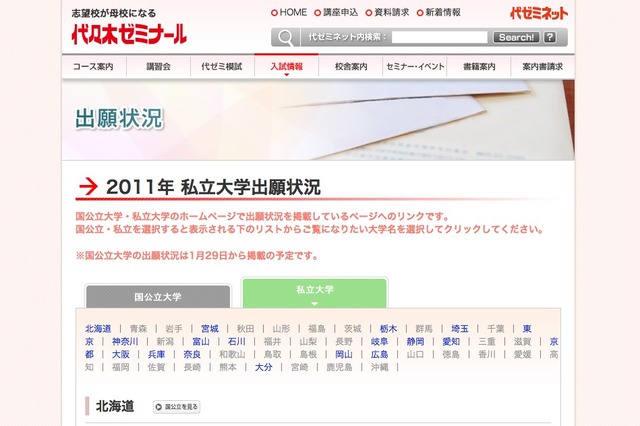Click the 北海道 section heading
640x426 pixels.
coord(115,406)
